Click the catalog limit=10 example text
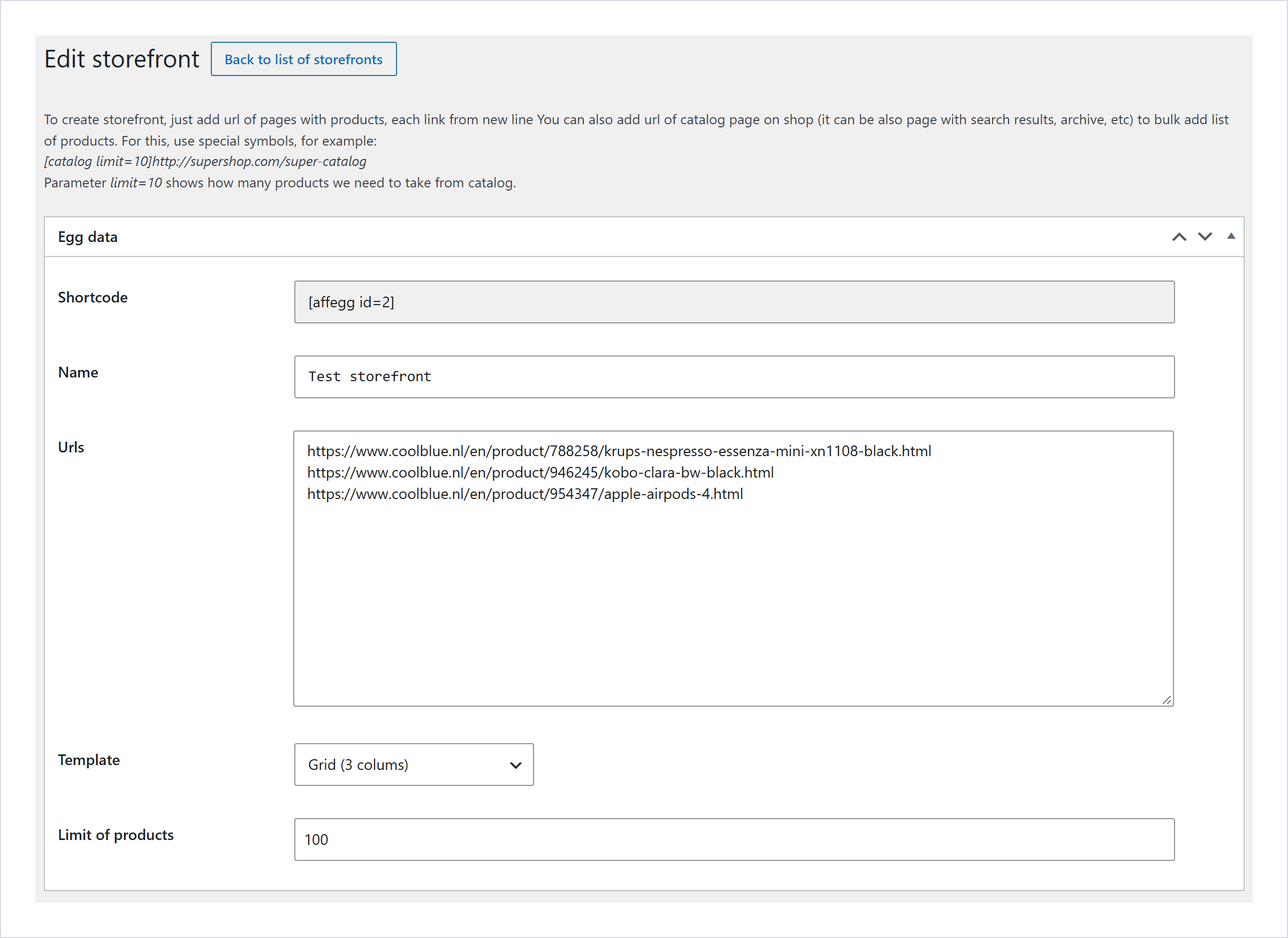 (205, 161)
